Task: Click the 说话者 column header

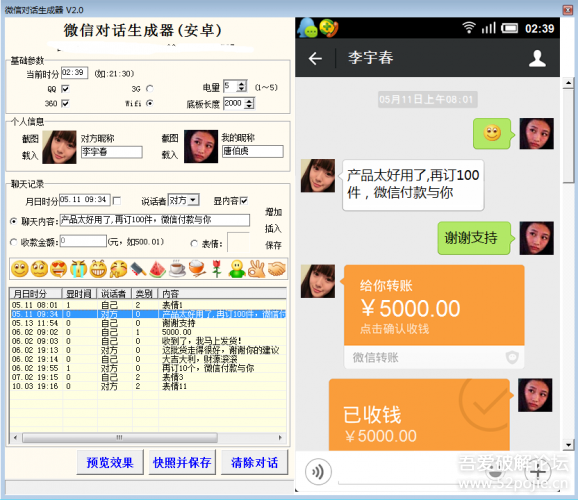Action: click(114, 294)
